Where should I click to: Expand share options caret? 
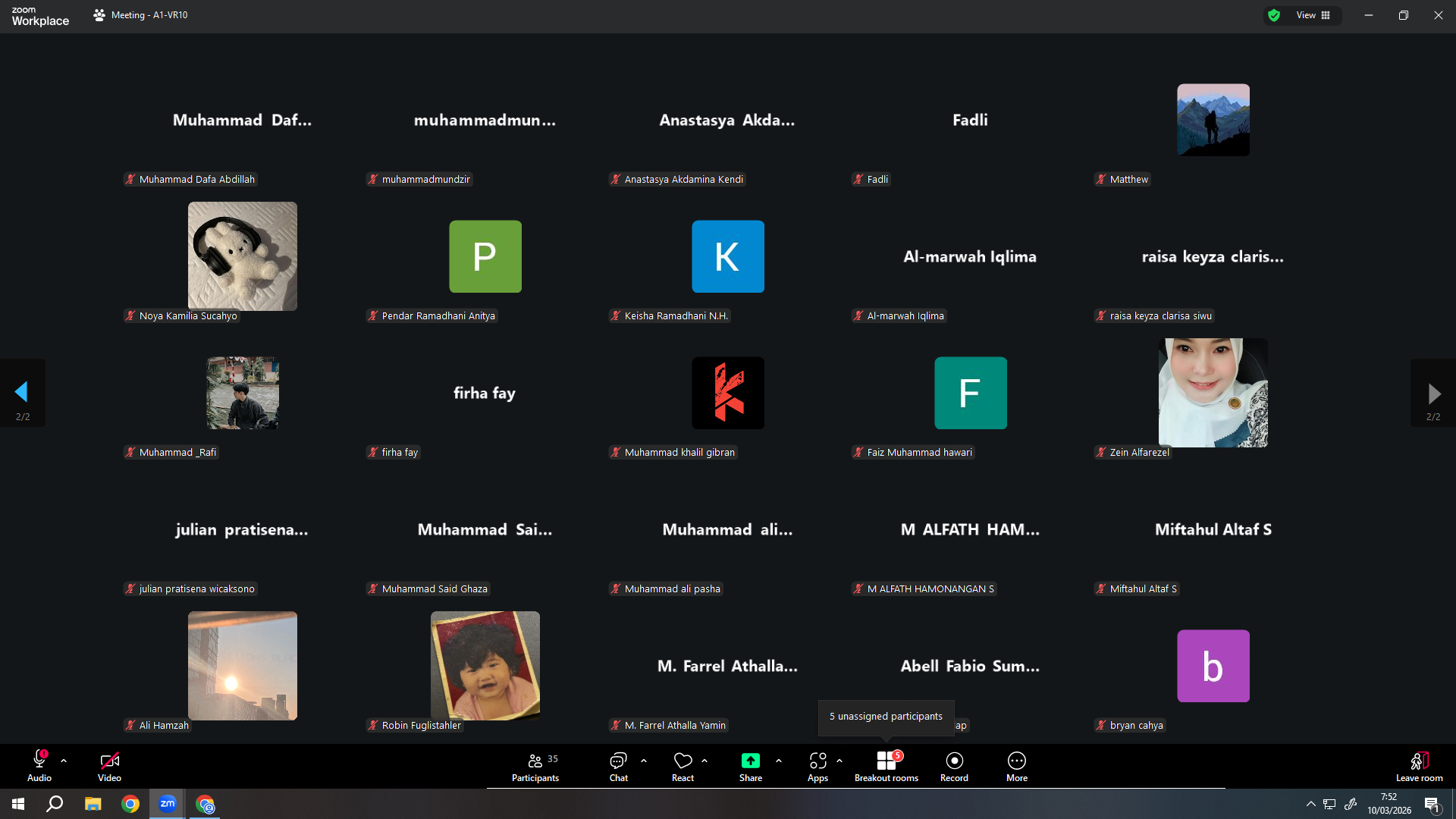tap(779, 761)
